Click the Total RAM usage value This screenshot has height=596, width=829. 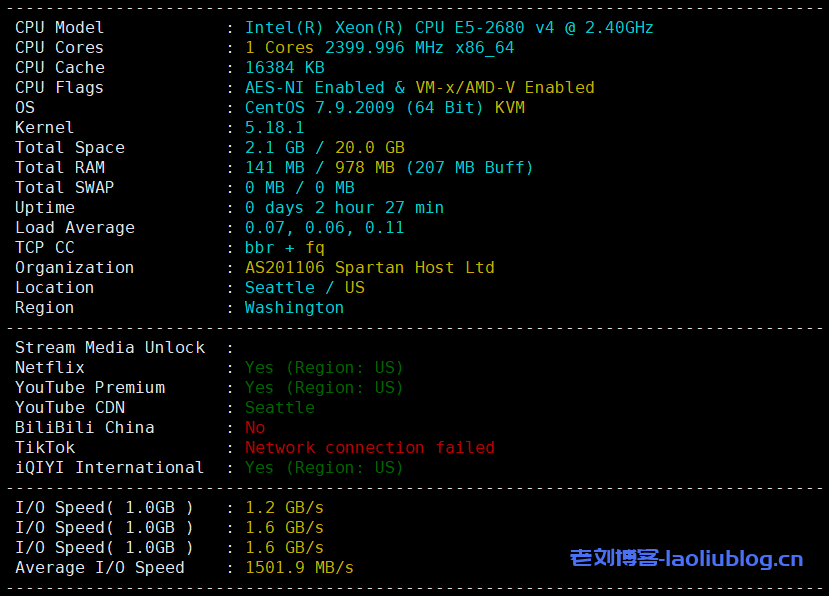click(x=389, y=167)
